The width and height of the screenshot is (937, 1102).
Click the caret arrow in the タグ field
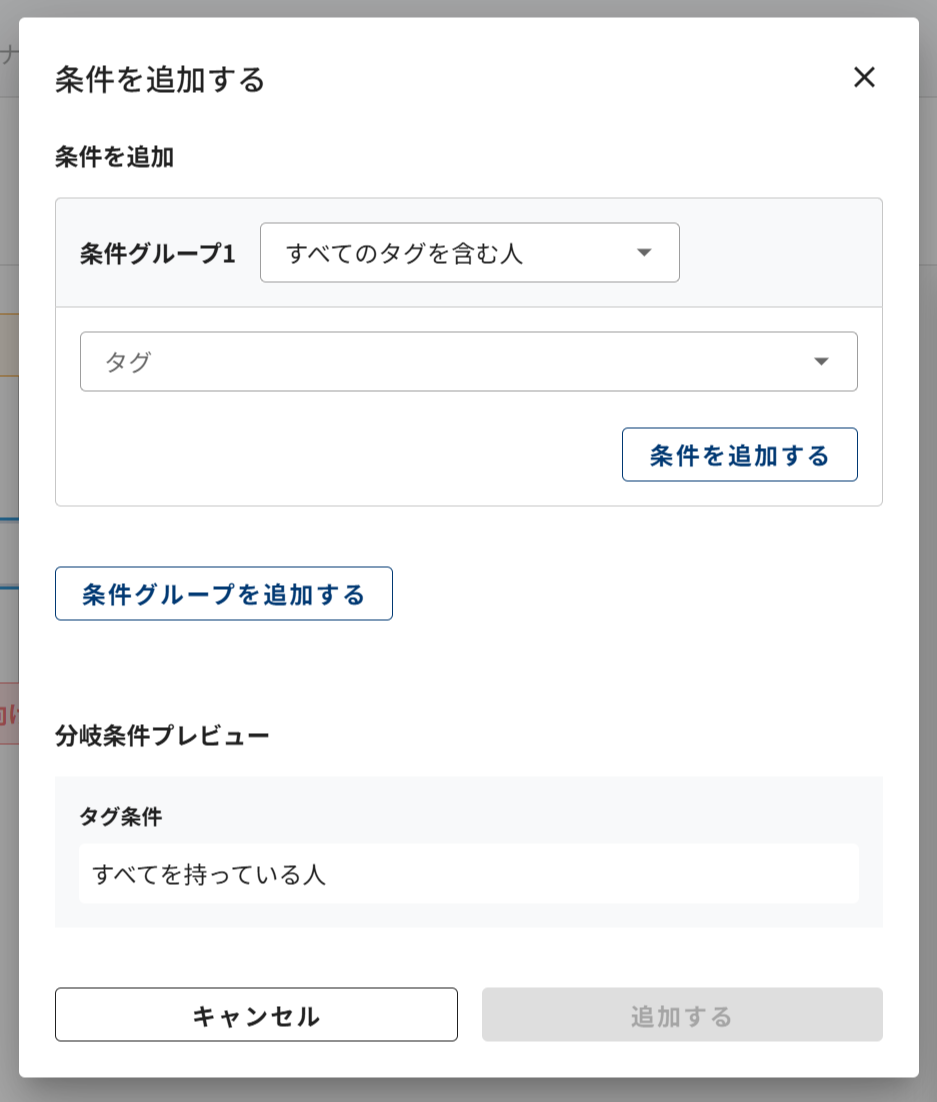pyautogui.click(x=821, y=362)
